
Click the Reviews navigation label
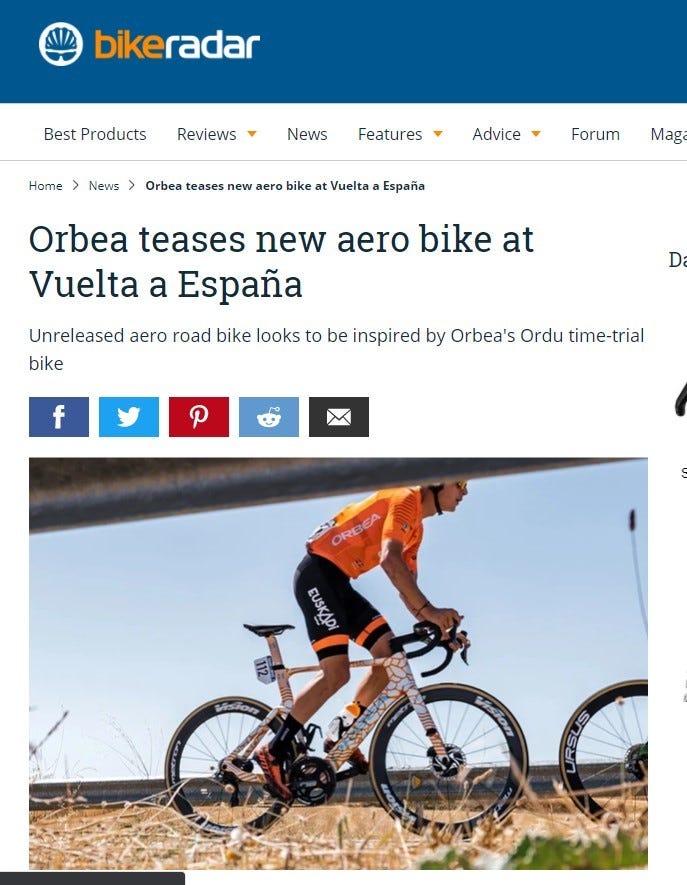coord(207,134)
